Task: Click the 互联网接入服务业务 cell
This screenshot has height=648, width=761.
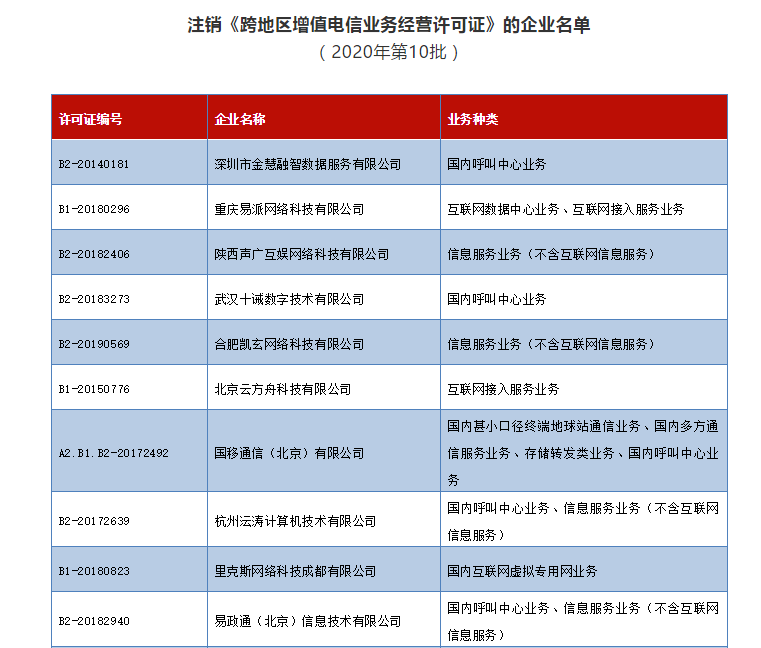Action: click(x=503, y=389)
